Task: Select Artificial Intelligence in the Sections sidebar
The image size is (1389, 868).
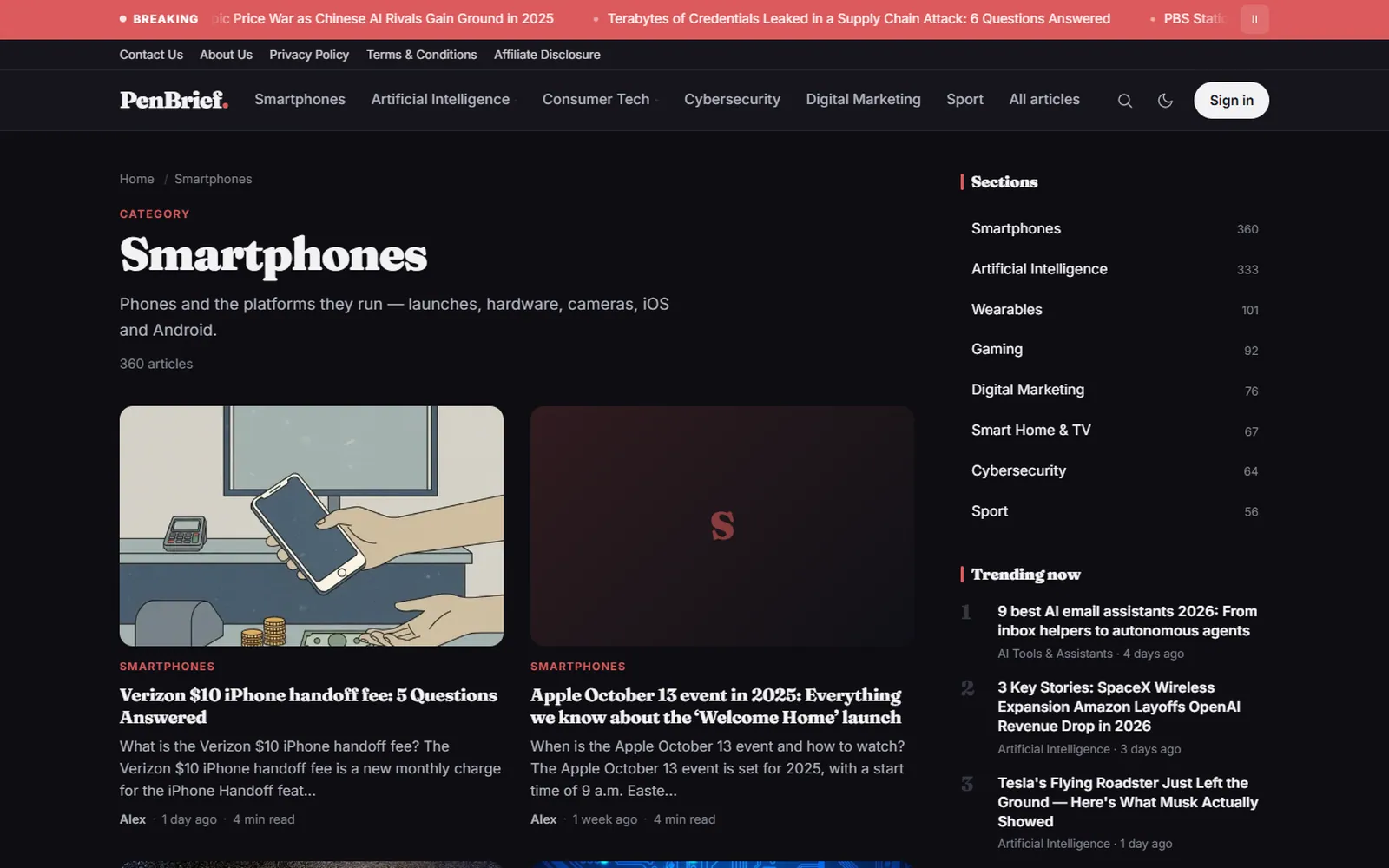Action: (1115, 269)
